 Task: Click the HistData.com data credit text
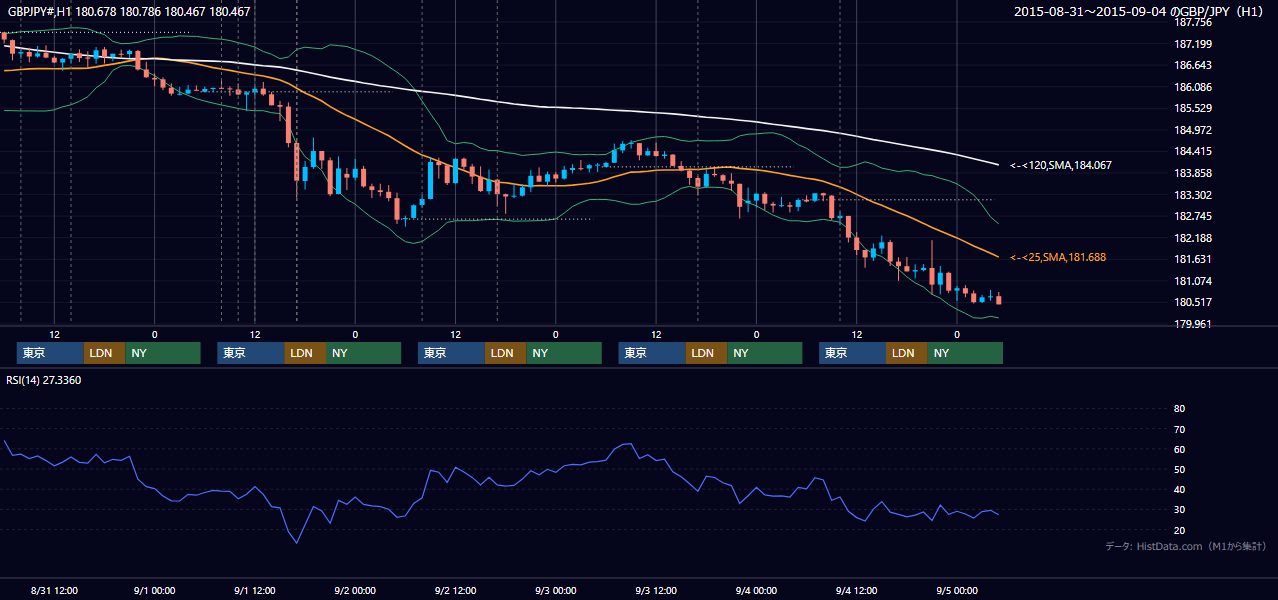(1186, 546)
